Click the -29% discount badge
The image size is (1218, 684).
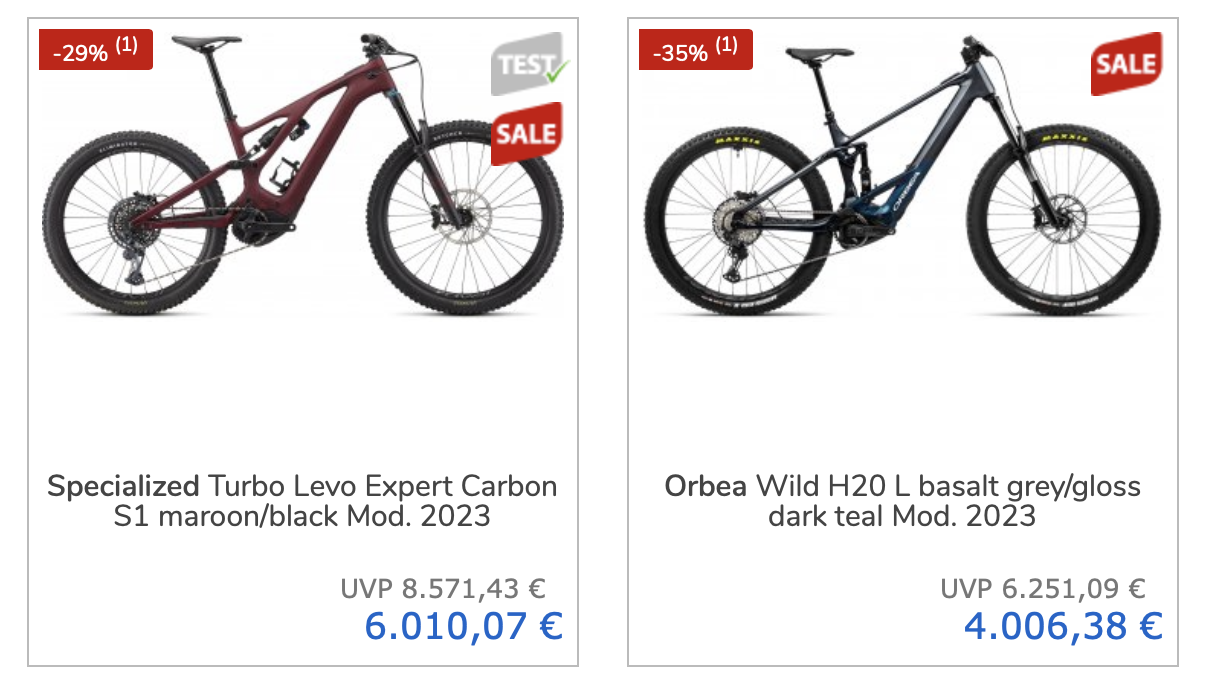coord(84,52)
